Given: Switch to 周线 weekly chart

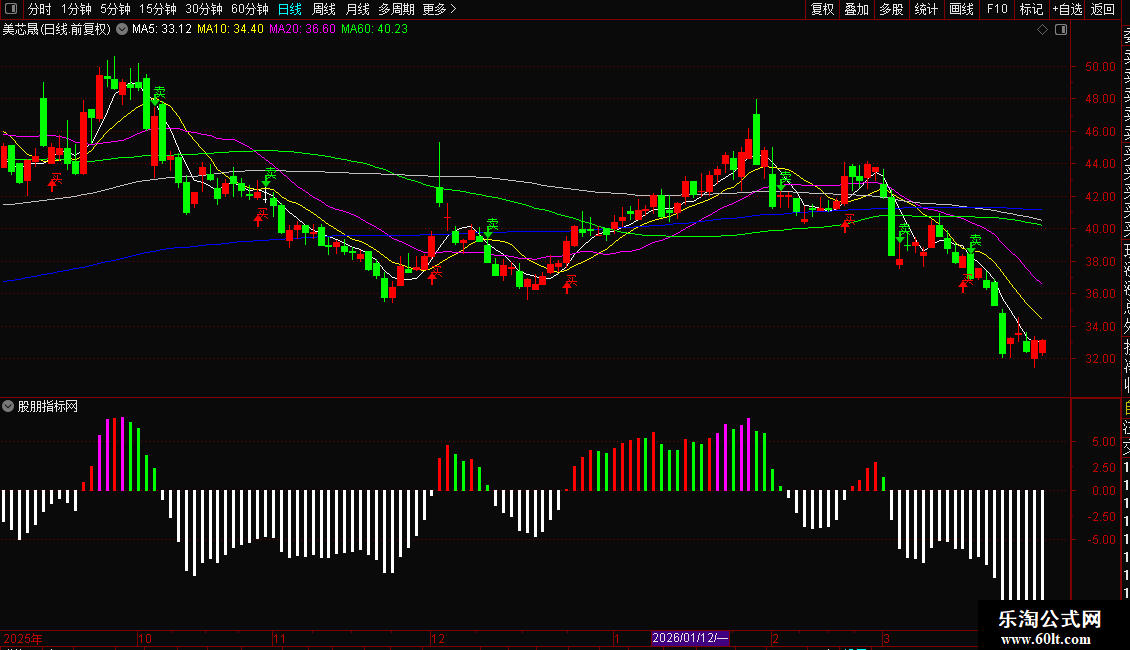Looking at the screenshot, I should 324,9.
